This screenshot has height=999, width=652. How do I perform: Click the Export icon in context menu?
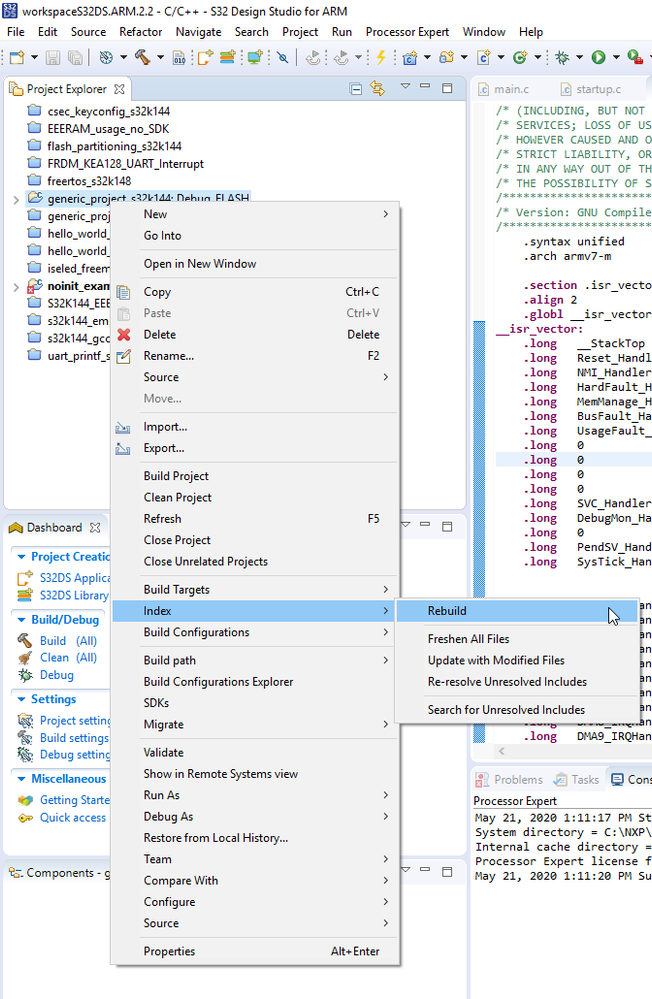pyautogui.click(x=123, y=449)
